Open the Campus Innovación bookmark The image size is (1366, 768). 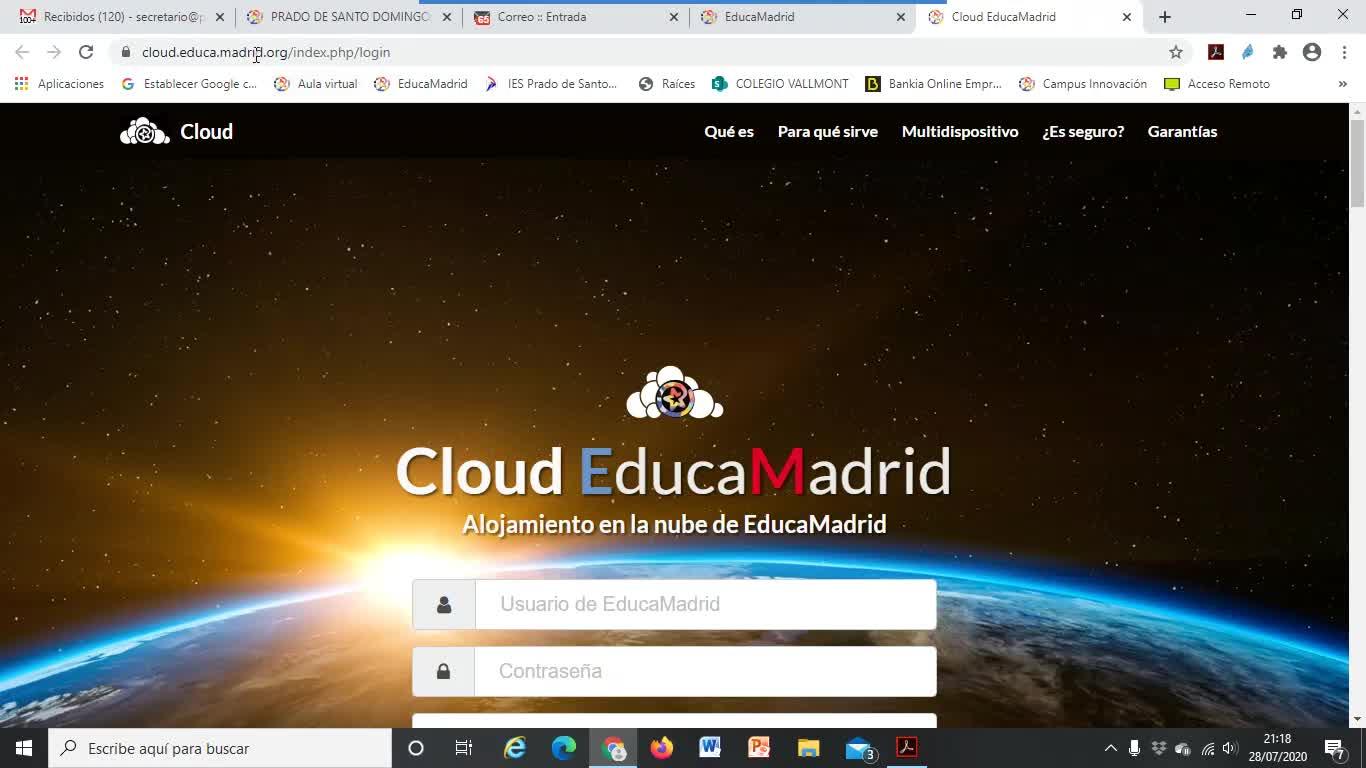[1083, 84]
